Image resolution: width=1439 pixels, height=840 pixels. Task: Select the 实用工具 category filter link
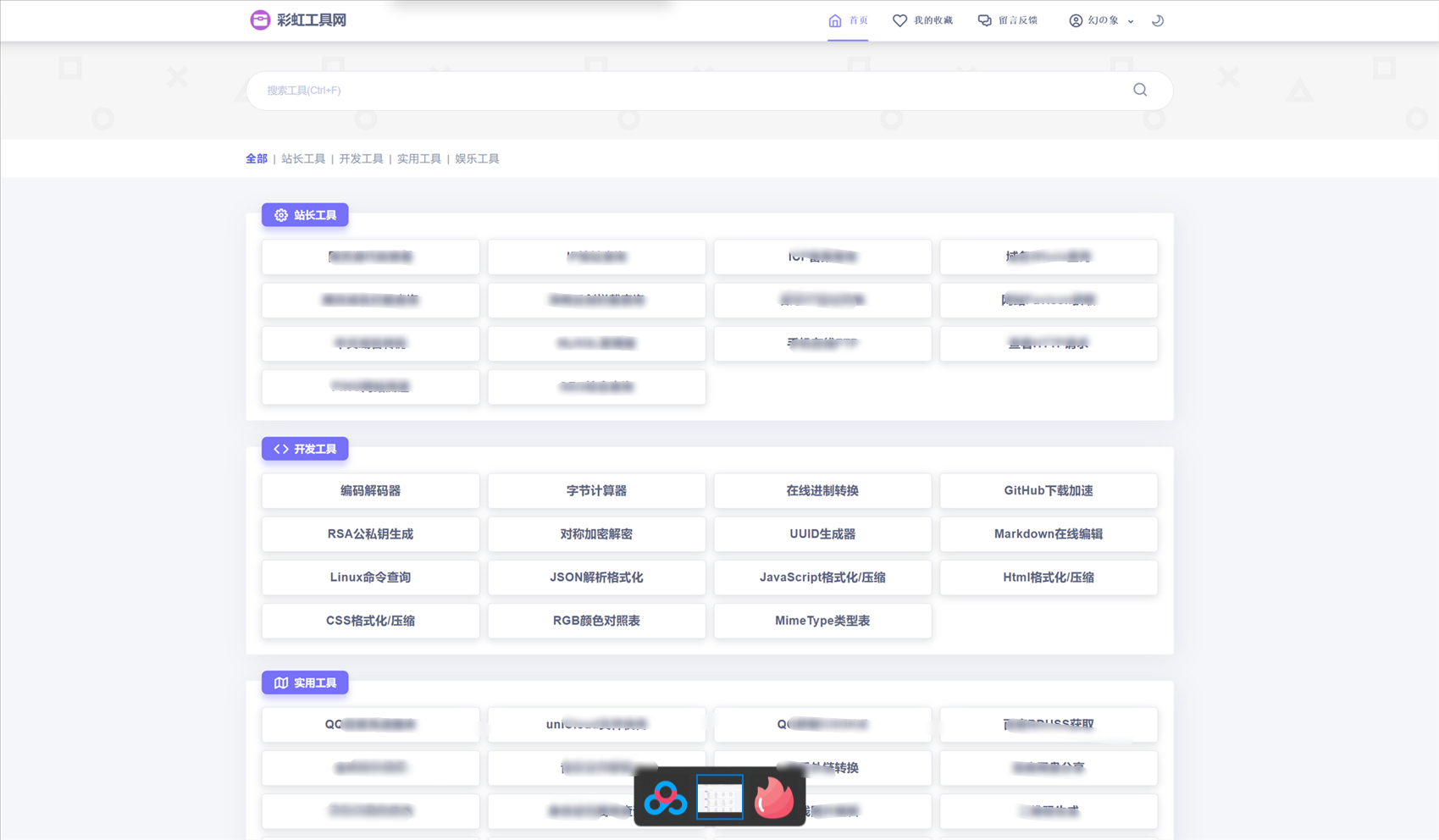(x=419, y=158)
